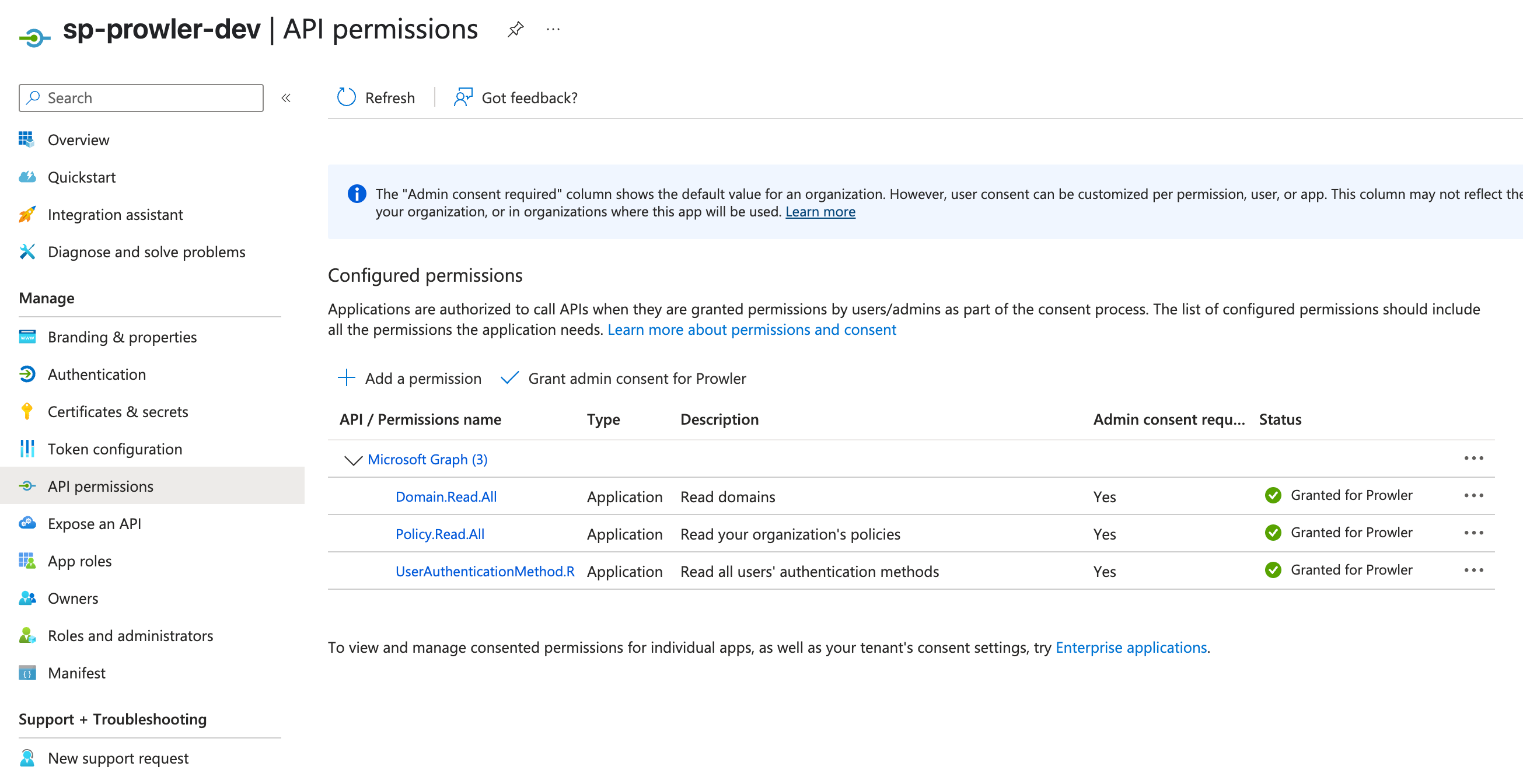Click the 'Read domains' description cell
Image resolution: width=1523 pixels, height=784 pixels.
727,496
